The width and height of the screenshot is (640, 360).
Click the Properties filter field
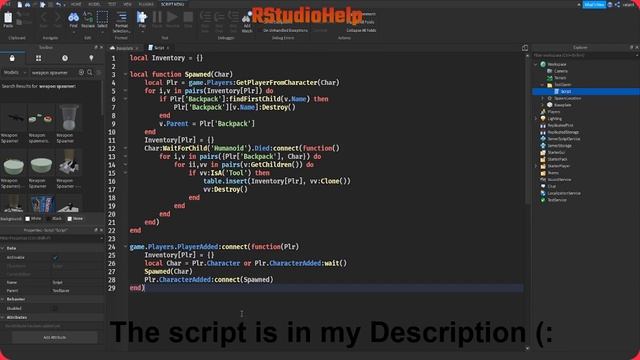pyautogui.click(x=51, y=238)
